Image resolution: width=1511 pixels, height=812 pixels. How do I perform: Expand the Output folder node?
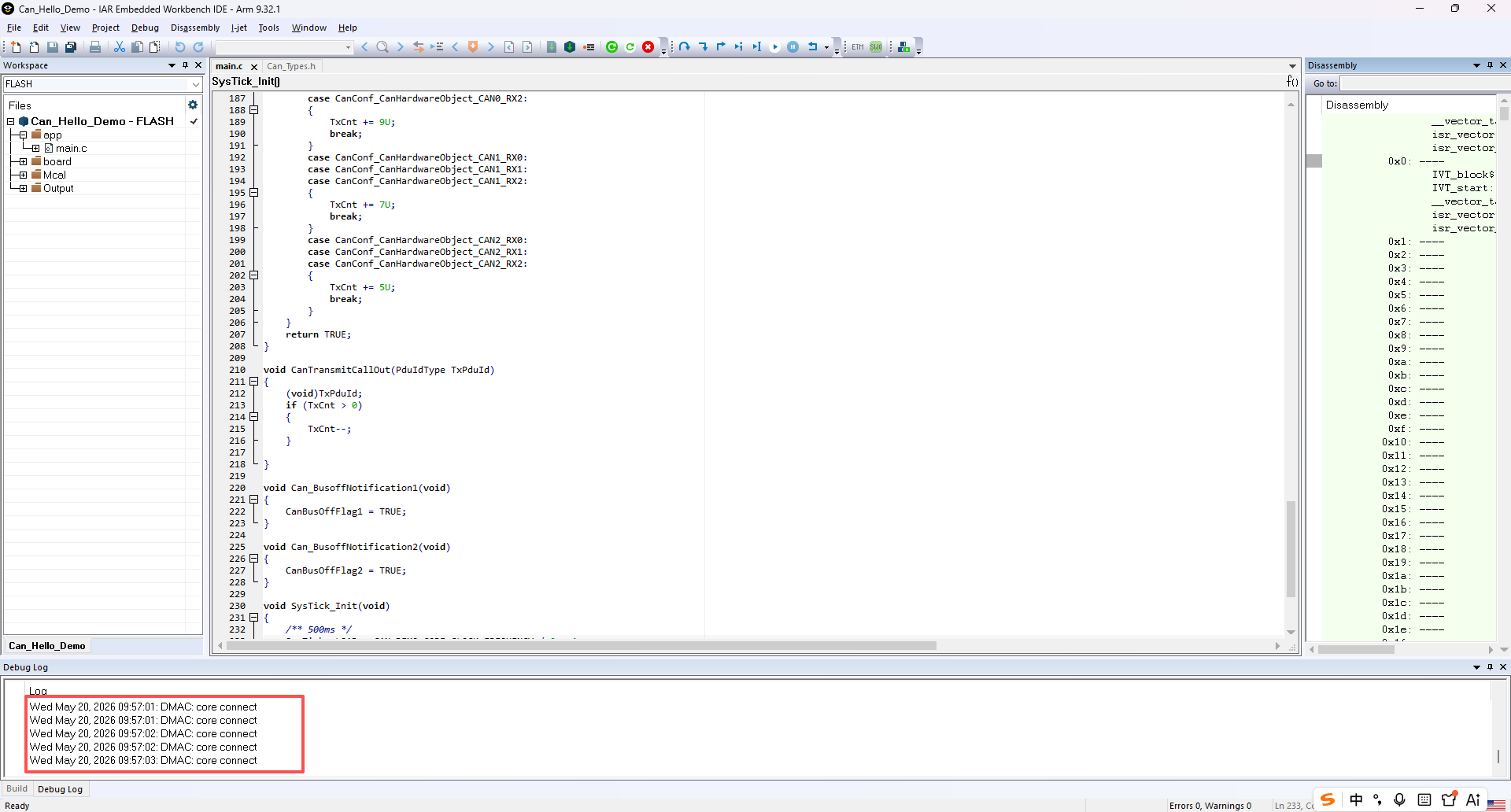24,189
